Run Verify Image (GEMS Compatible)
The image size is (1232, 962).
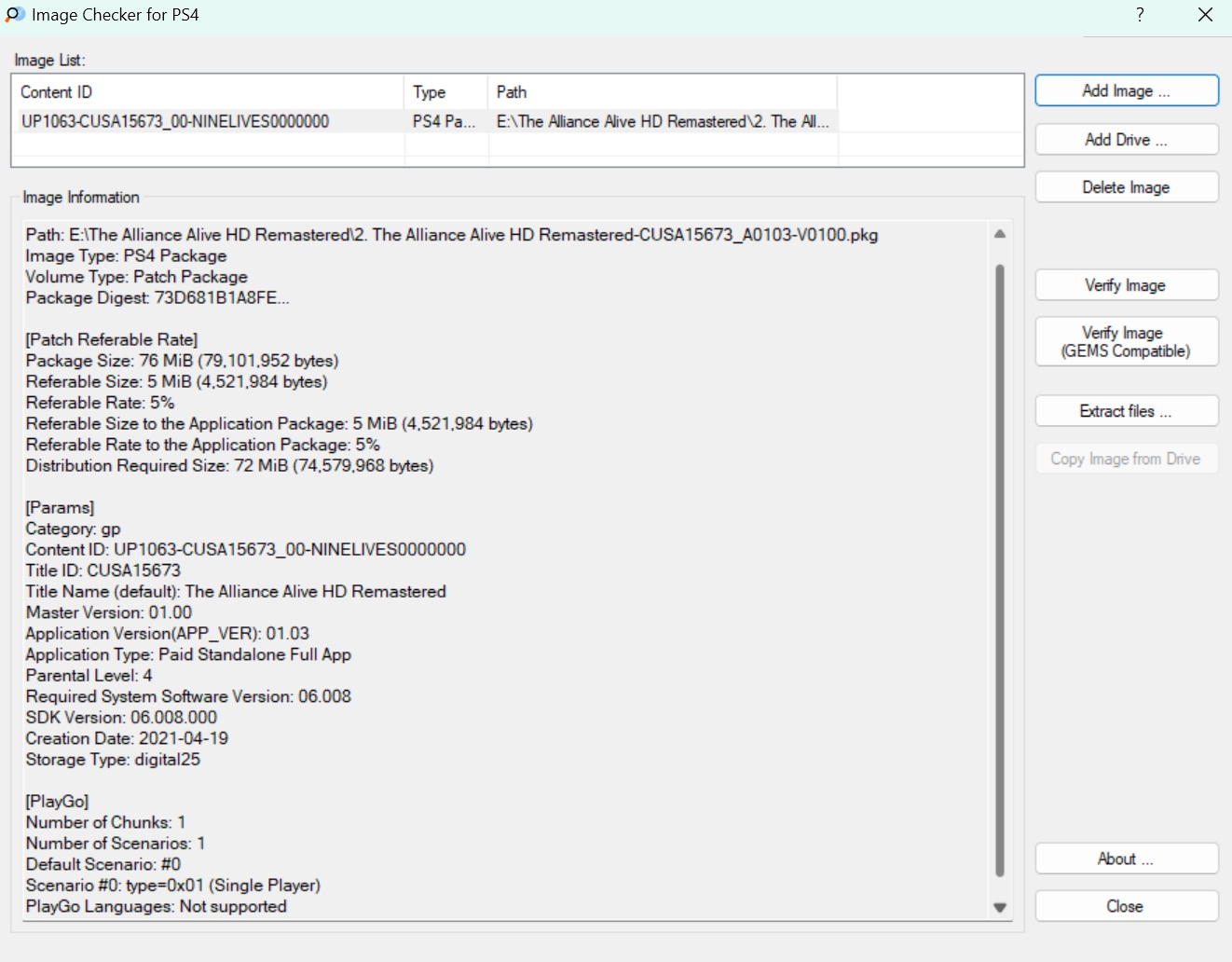[1126, 342]
